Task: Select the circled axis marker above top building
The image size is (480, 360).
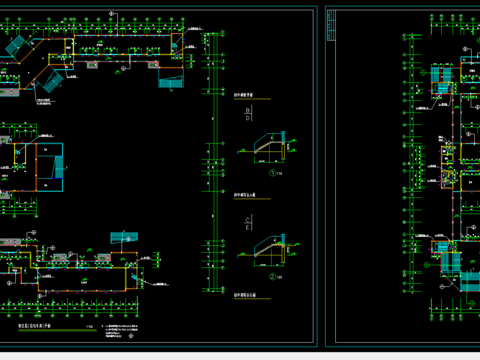Action: (112, 14)
